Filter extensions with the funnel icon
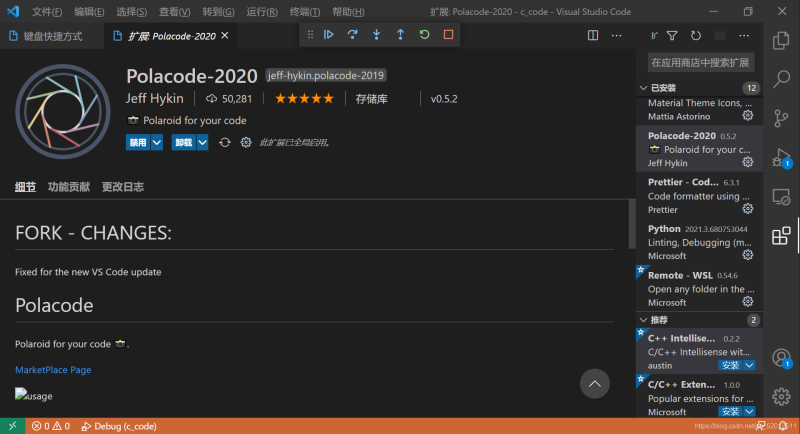The image size is (800, 434). pos(672,35)
